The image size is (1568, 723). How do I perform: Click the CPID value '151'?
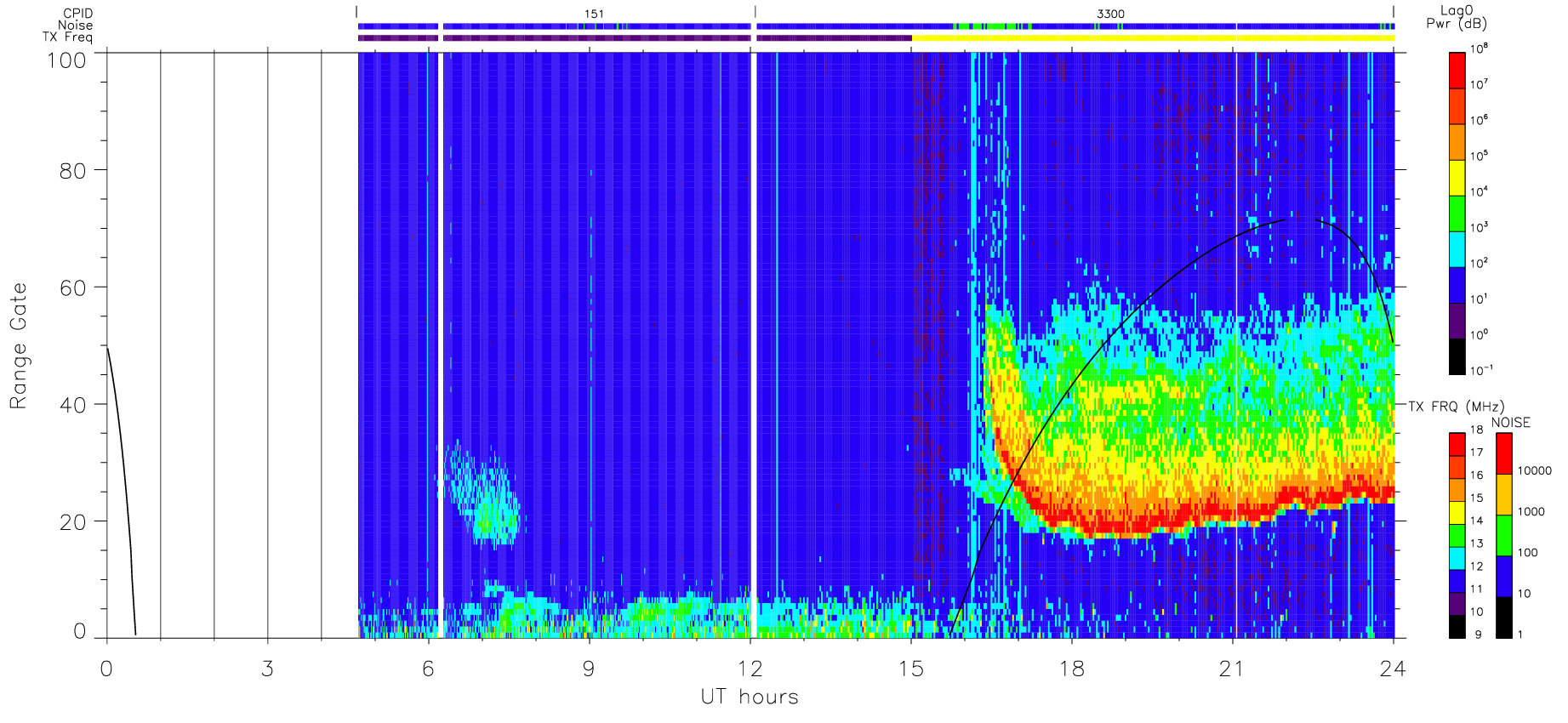[x=594, y=14]
